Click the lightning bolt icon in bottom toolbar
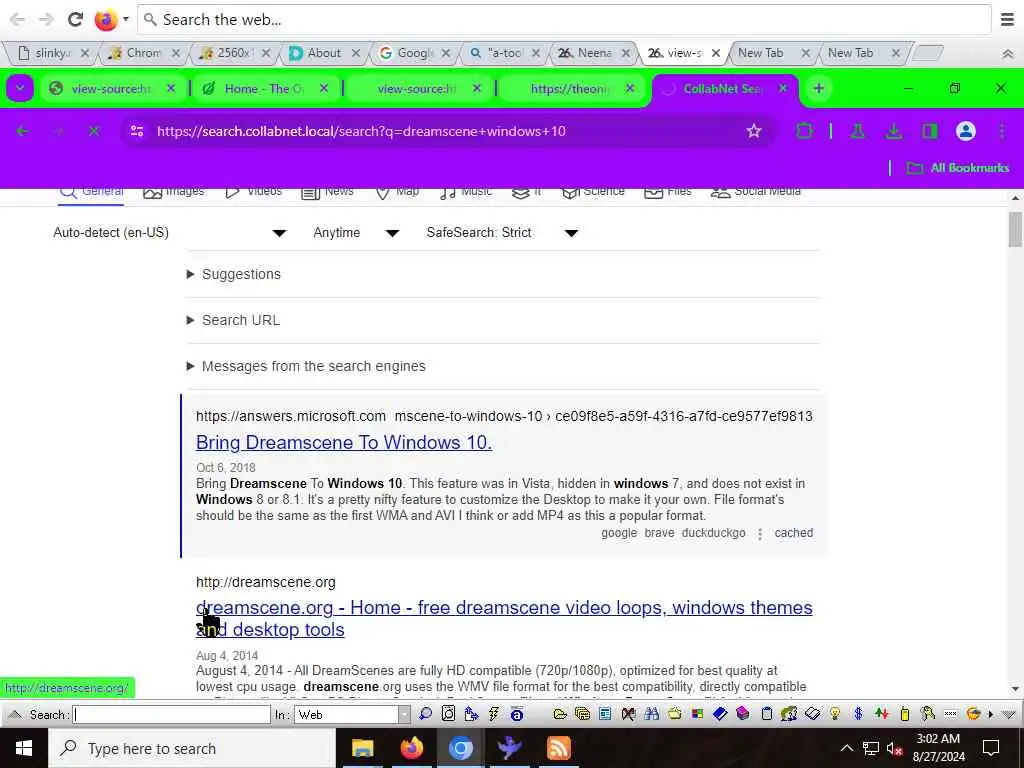Image resolution: width=1024 pixels, height=768 pixels. point(494,714)
